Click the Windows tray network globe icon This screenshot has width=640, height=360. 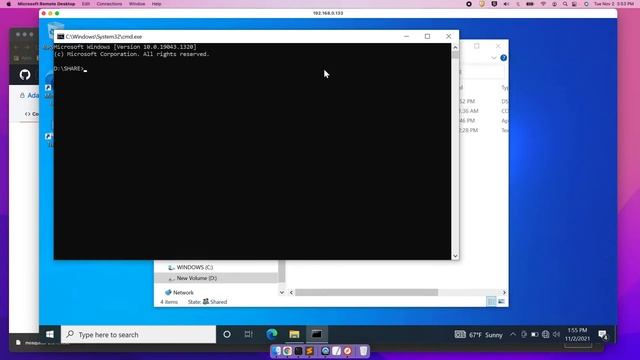pos(545,335)
